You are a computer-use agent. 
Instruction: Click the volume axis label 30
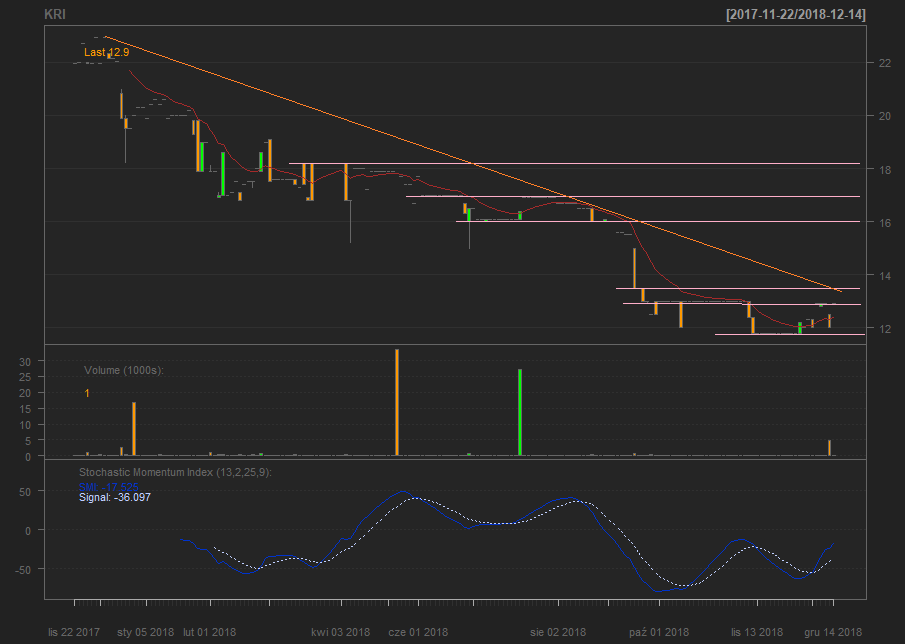pos(24,361)
